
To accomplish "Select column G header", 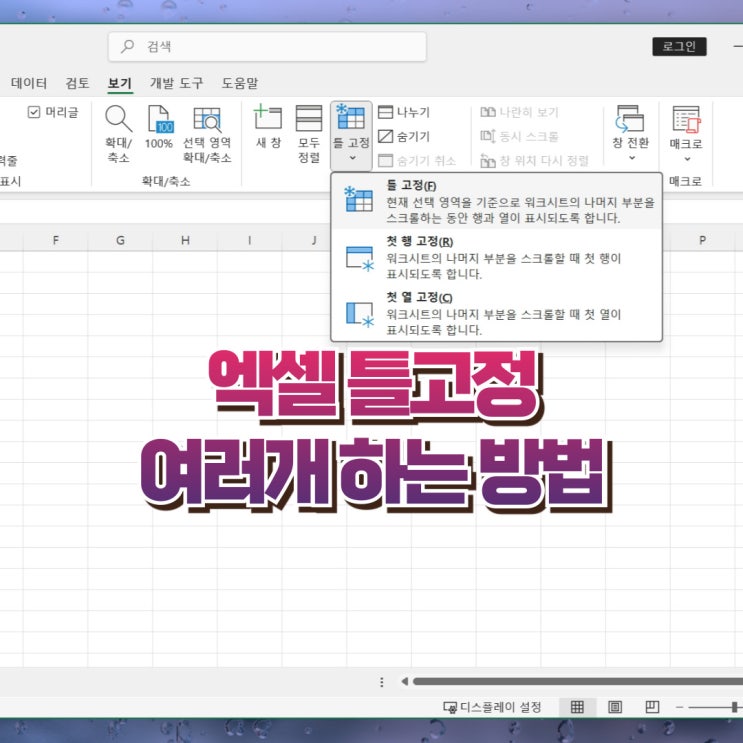I will click(120, 240).
